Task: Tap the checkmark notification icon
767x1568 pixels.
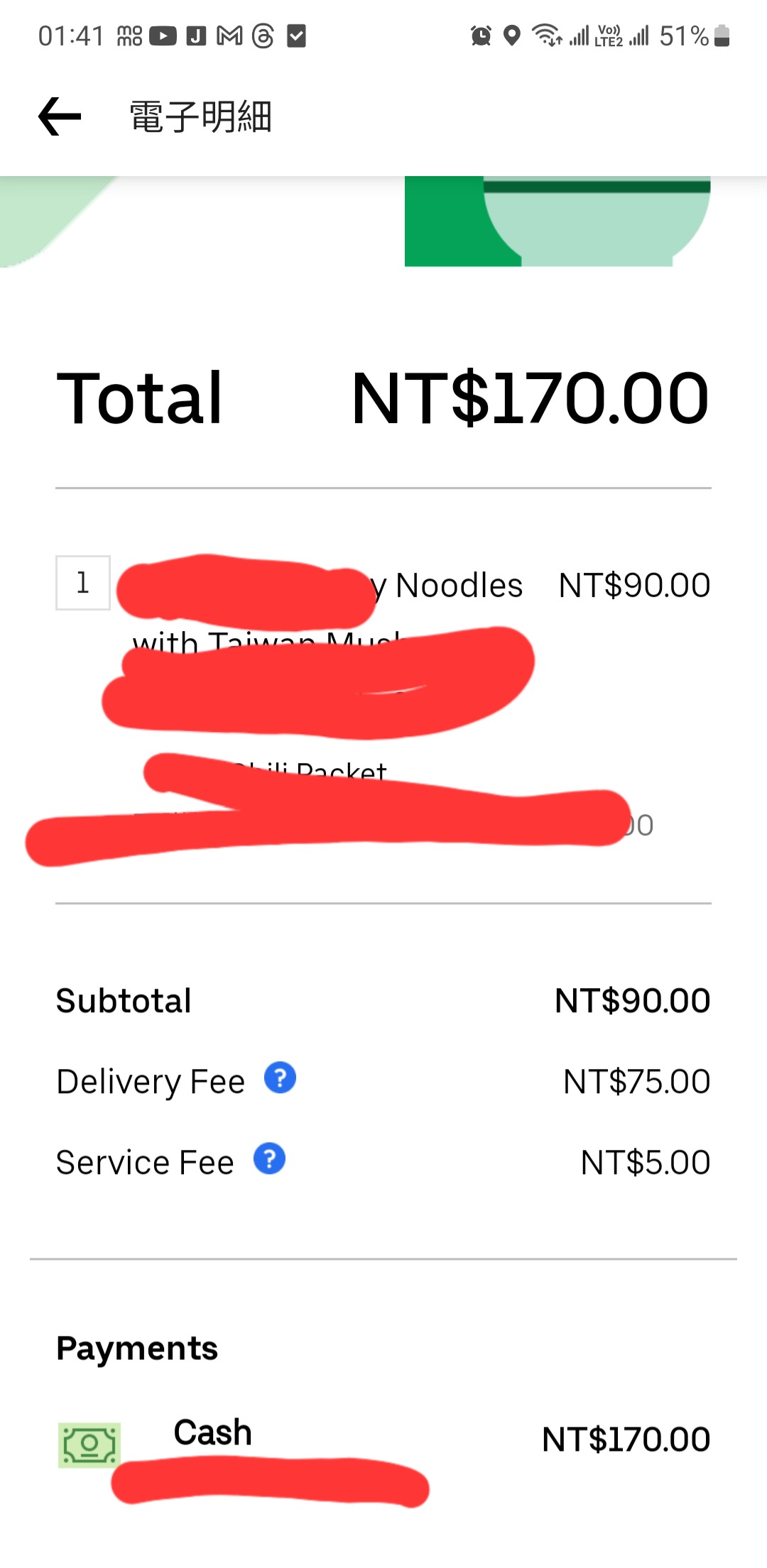Action: click(296, 35)
